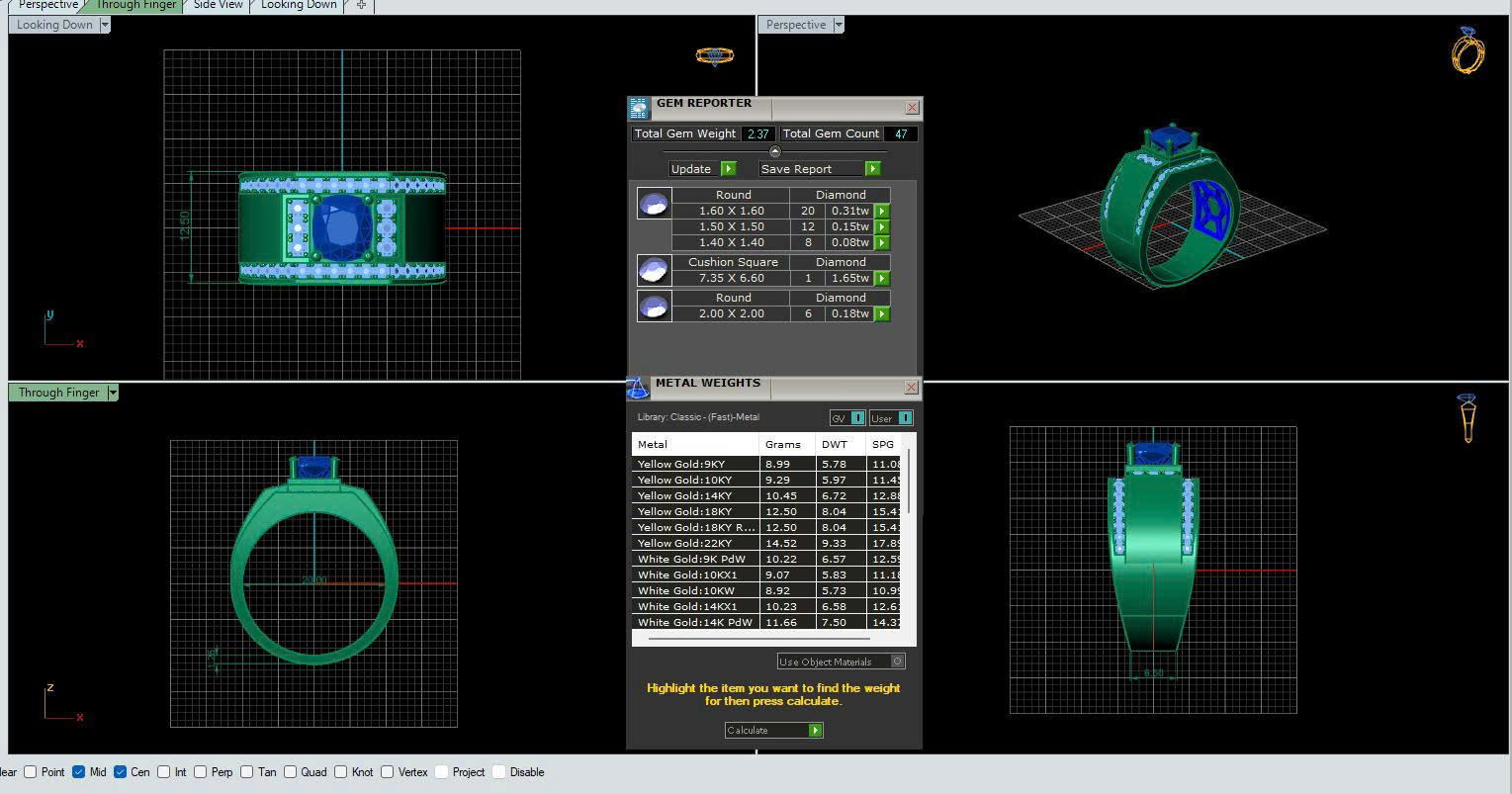Open the Looking Down viewport dropdown arrow
Image resolution: width=1512 pixels, height=794 pixels.
point(104,25)
